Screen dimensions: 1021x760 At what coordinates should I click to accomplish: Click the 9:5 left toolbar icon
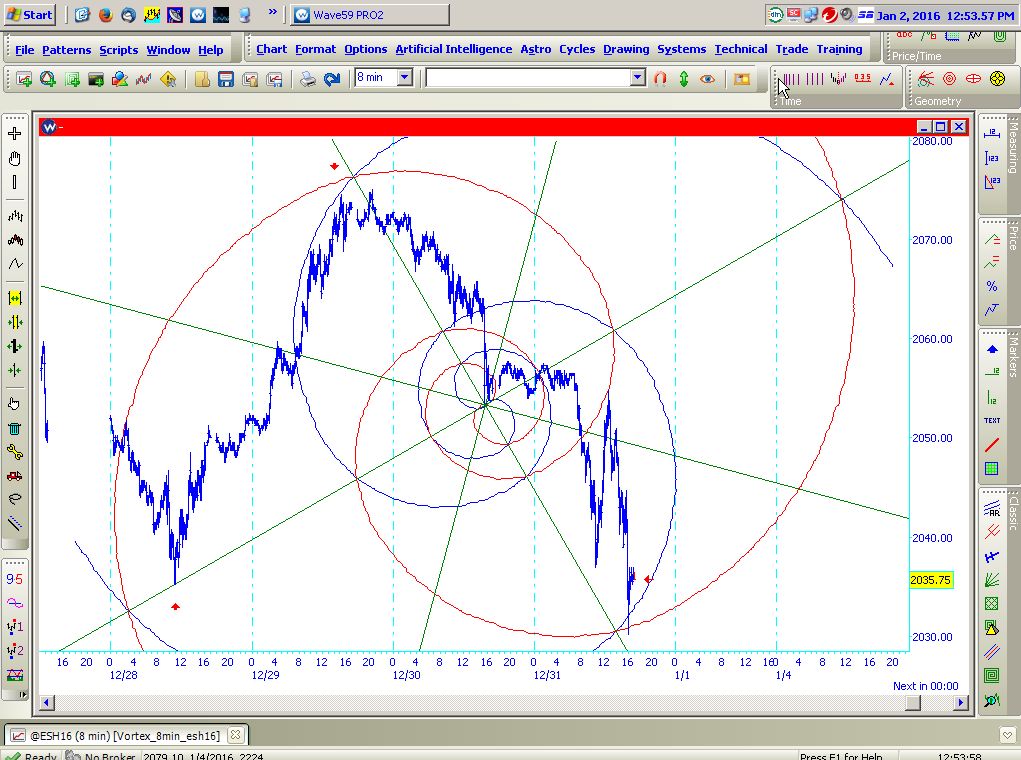pyautogui.click(x=14, y=579)
